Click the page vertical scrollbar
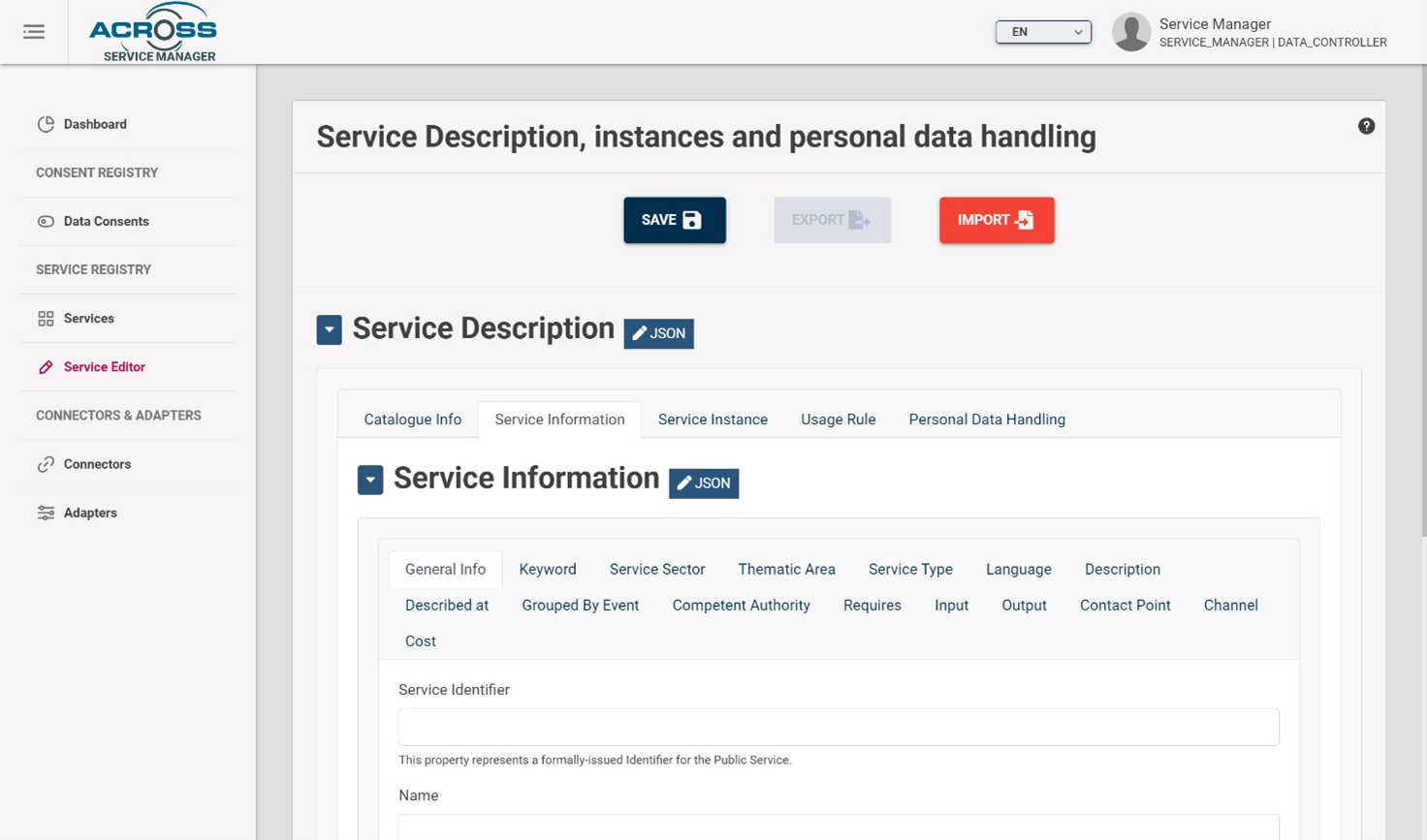1427x840 pixels. [1422, 300]
